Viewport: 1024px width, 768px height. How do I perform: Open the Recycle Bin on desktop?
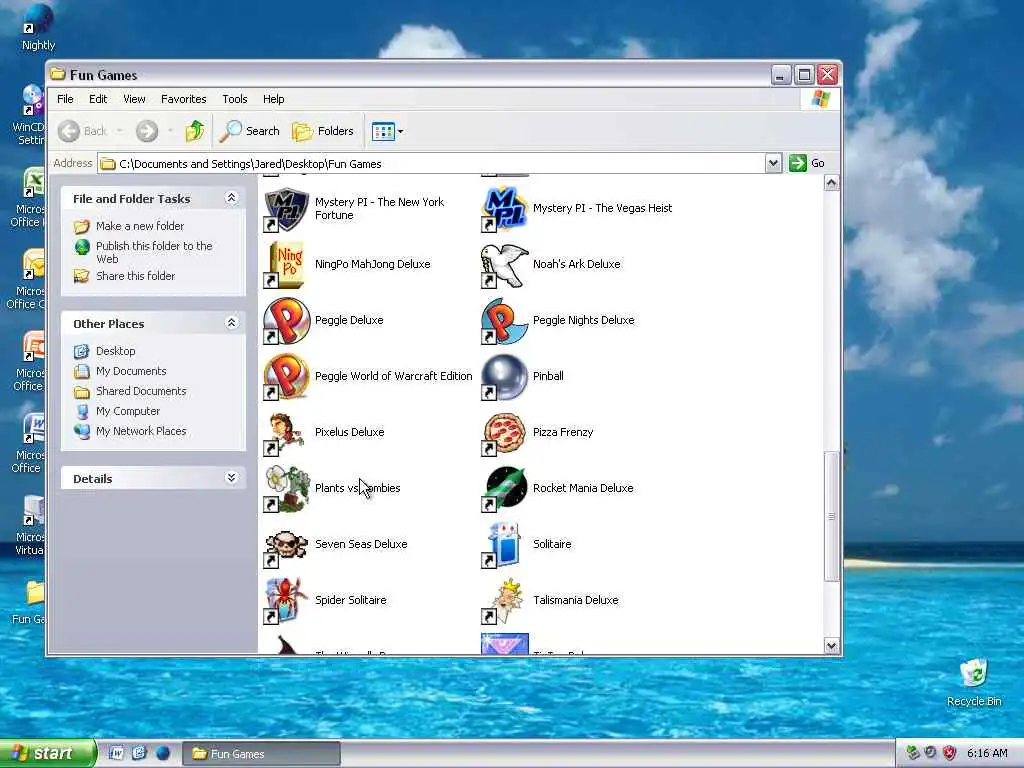point(974,682)
